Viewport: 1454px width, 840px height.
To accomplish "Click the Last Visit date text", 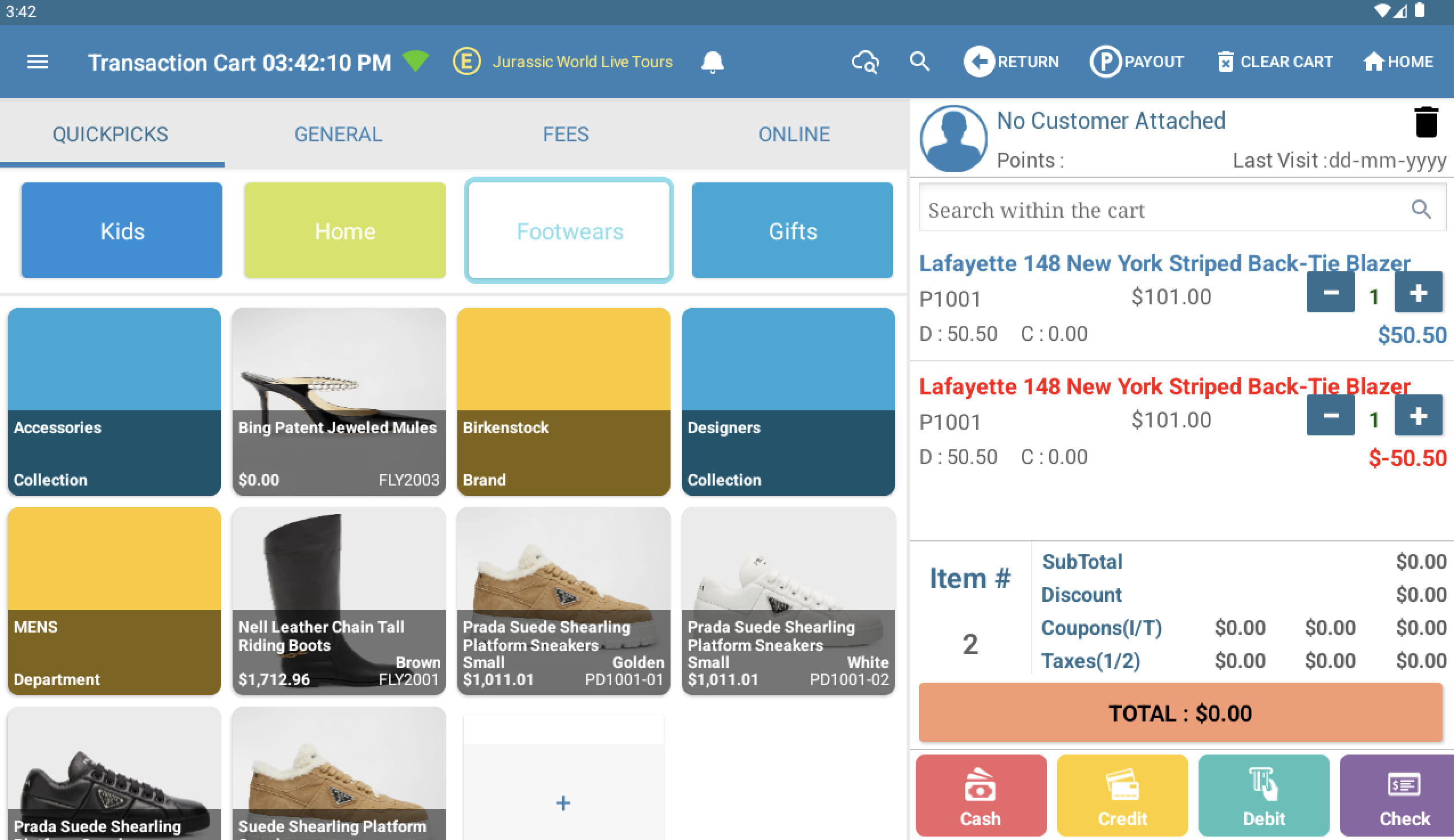I will click(x=1339, y=160).
